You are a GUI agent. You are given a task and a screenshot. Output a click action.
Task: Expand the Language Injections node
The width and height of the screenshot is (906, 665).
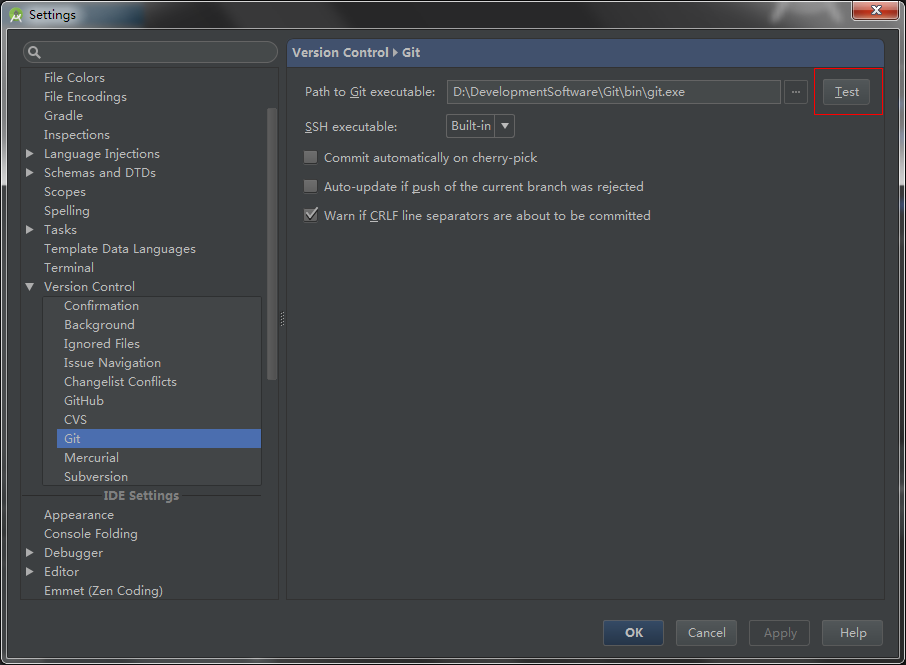(x=30, y=154)
